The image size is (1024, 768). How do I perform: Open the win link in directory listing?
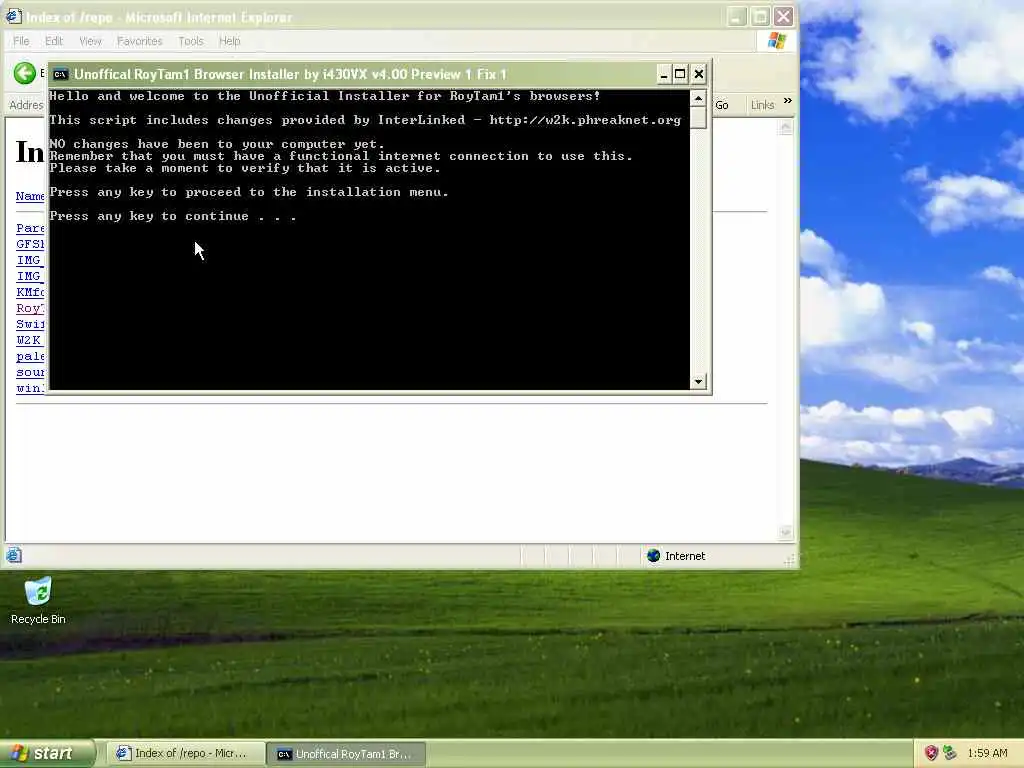pyautogui.click(x=30, y=389)
